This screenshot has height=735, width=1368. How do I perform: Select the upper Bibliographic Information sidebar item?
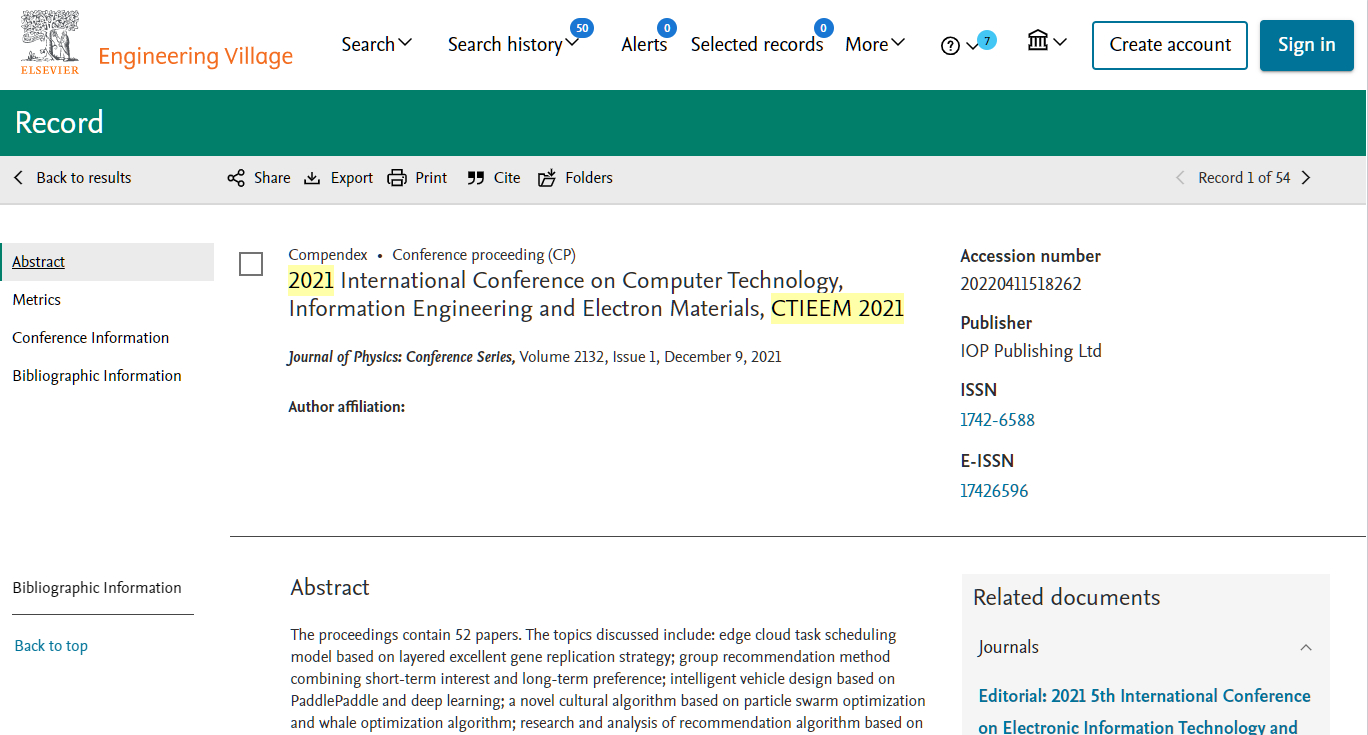pyautogui.click(x=97, y=376)
